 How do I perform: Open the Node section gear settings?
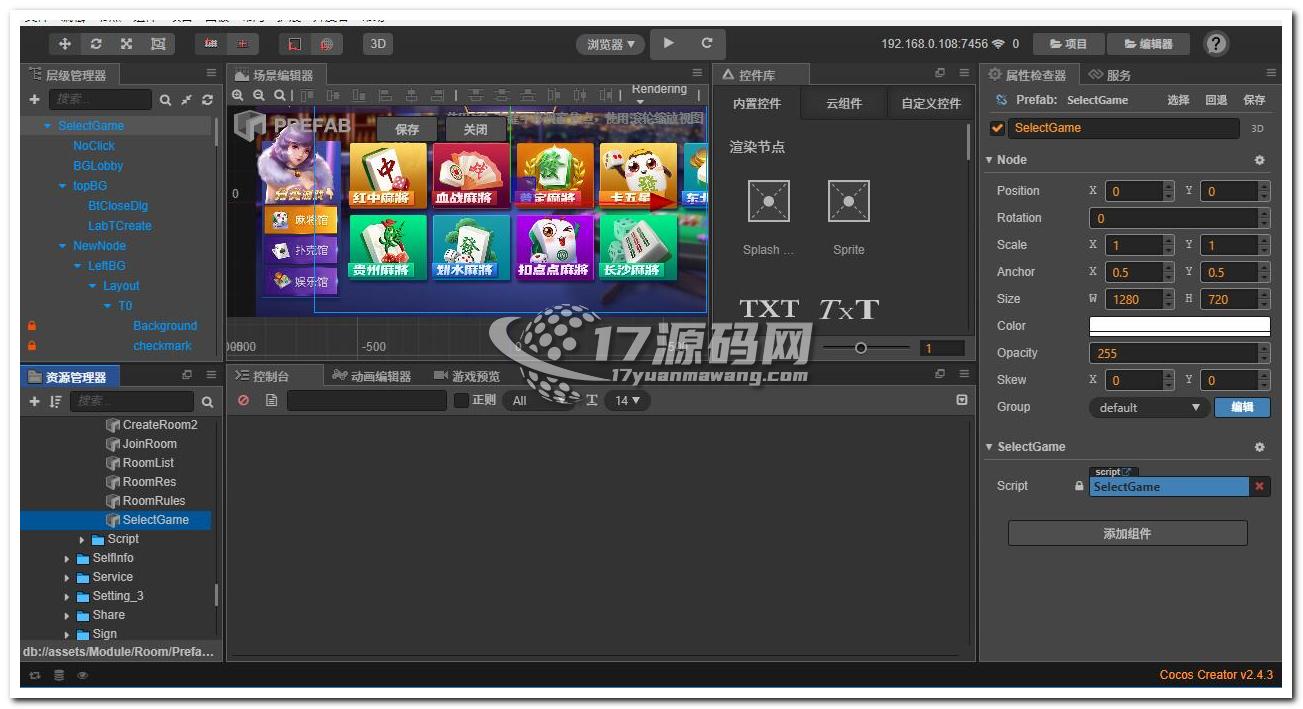tap(1259, 160)
